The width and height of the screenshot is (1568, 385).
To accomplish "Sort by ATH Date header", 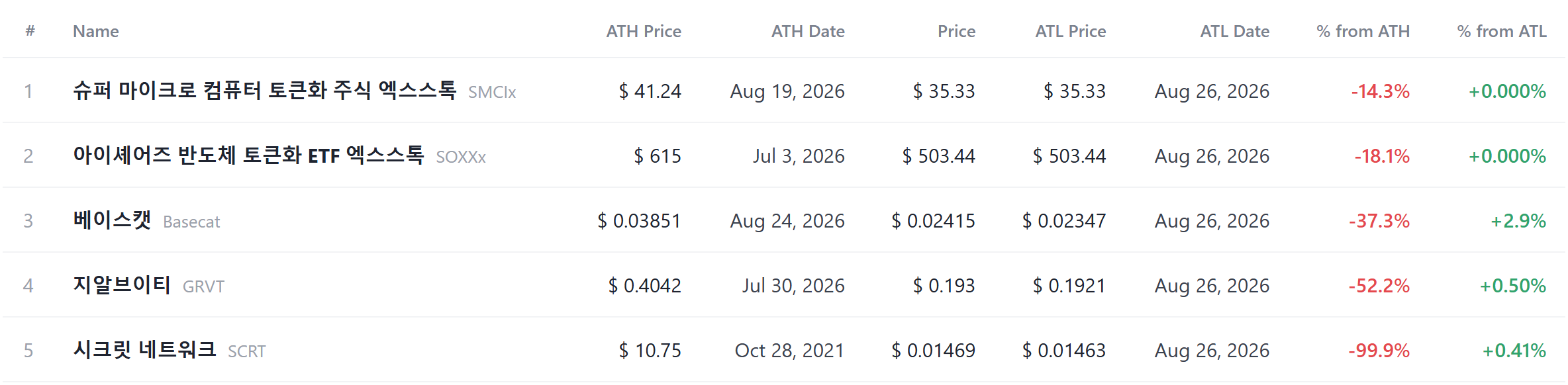I will (808, 31).
